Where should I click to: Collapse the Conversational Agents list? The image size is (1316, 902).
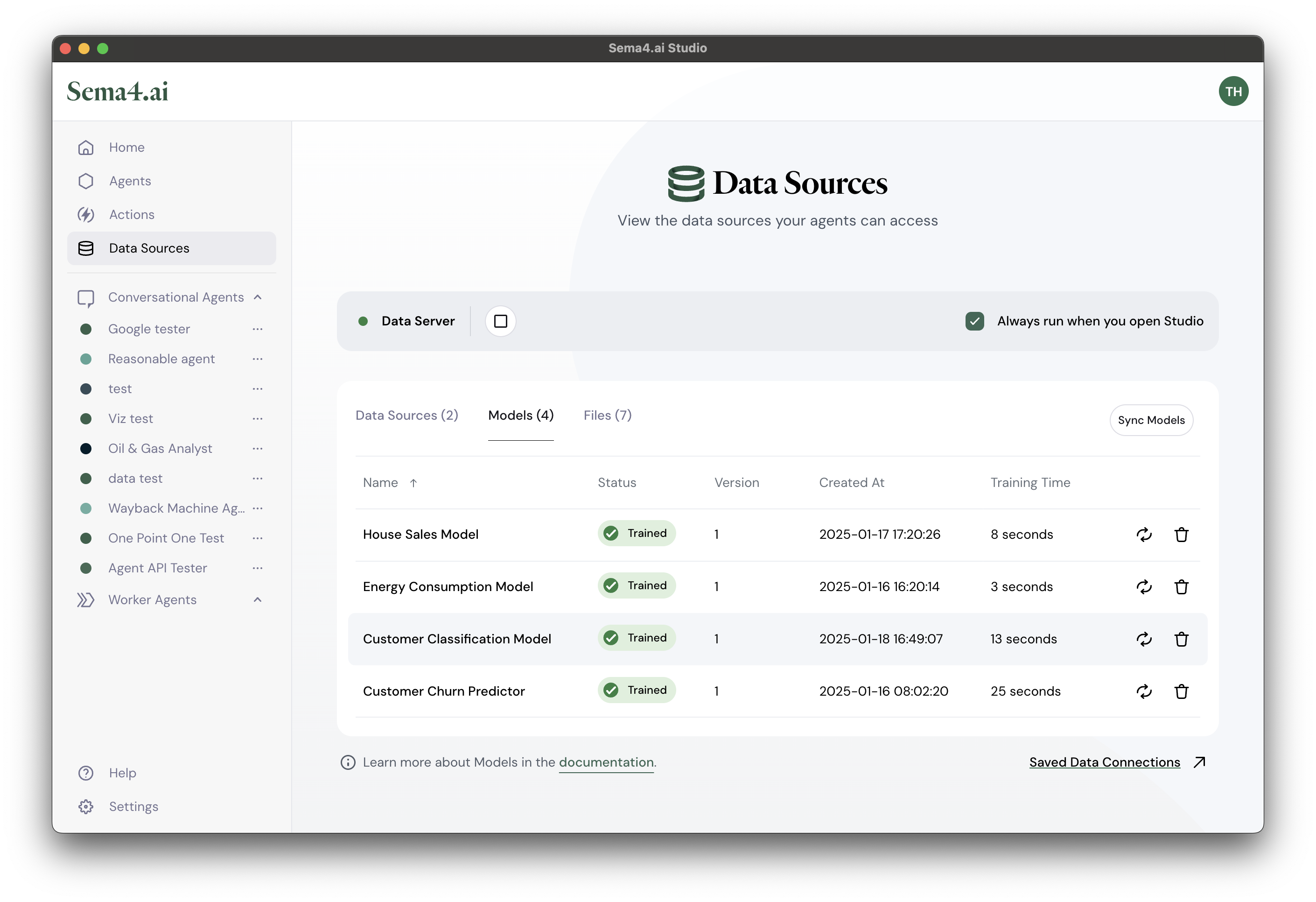pos(258,297)
